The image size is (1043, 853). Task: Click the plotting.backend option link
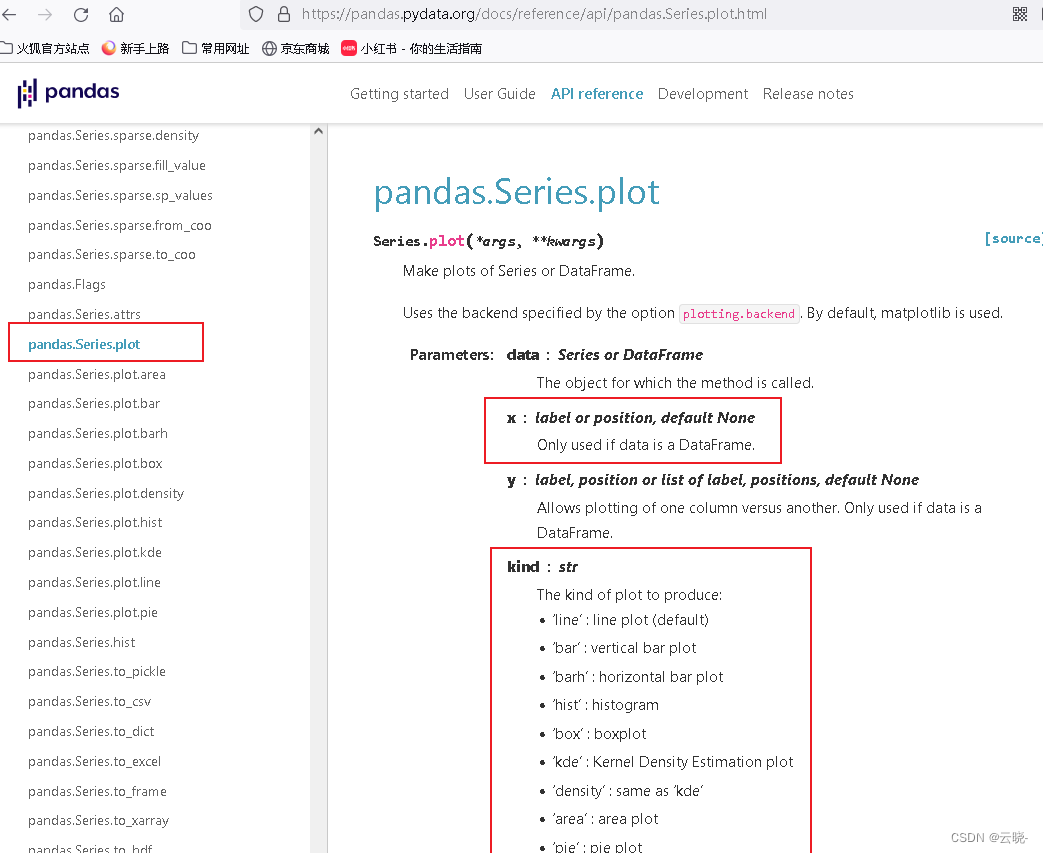coord(738,313)
